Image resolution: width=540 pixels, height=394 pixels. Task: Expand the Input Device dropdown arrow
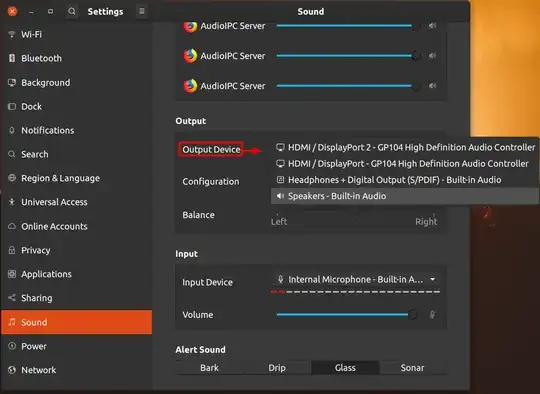pos(433,279)
